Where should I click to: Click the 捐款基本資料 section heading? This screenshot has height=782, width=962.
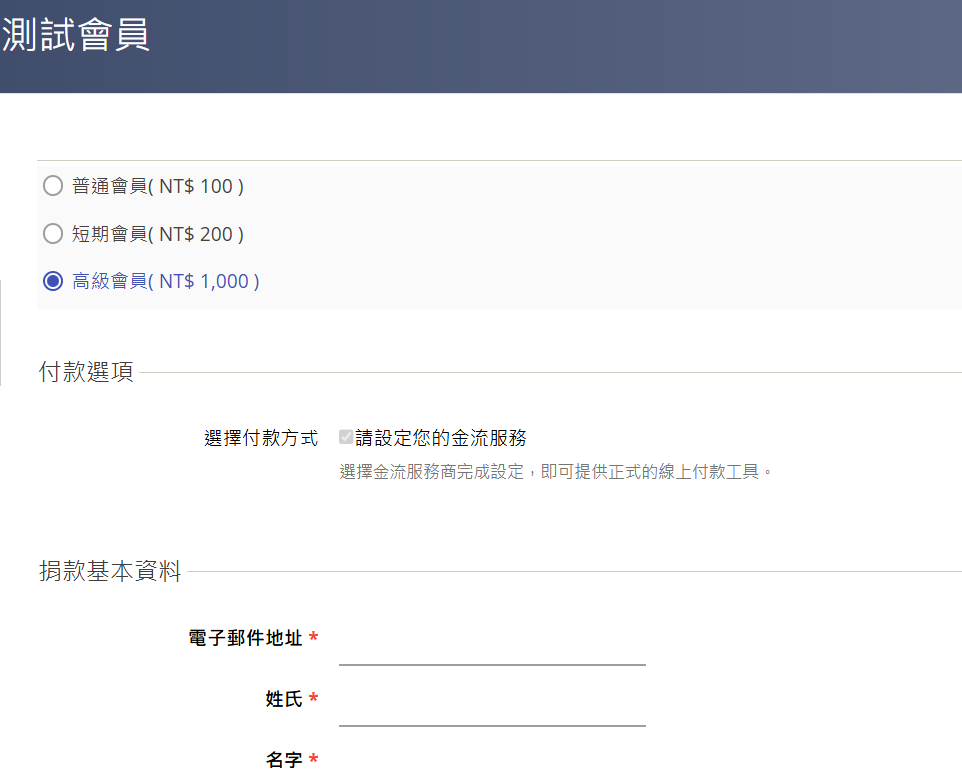click(110, 571)
